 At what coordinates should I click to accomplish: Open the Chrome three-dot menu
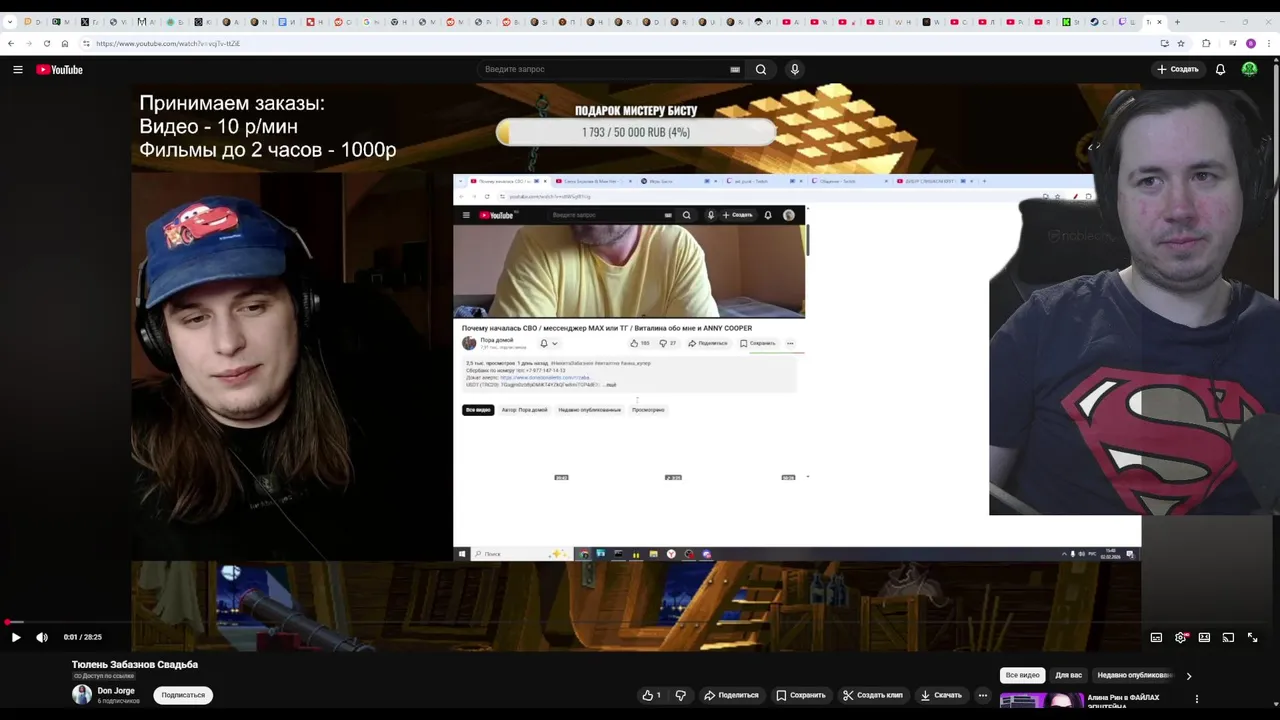tap(1269, 43)
